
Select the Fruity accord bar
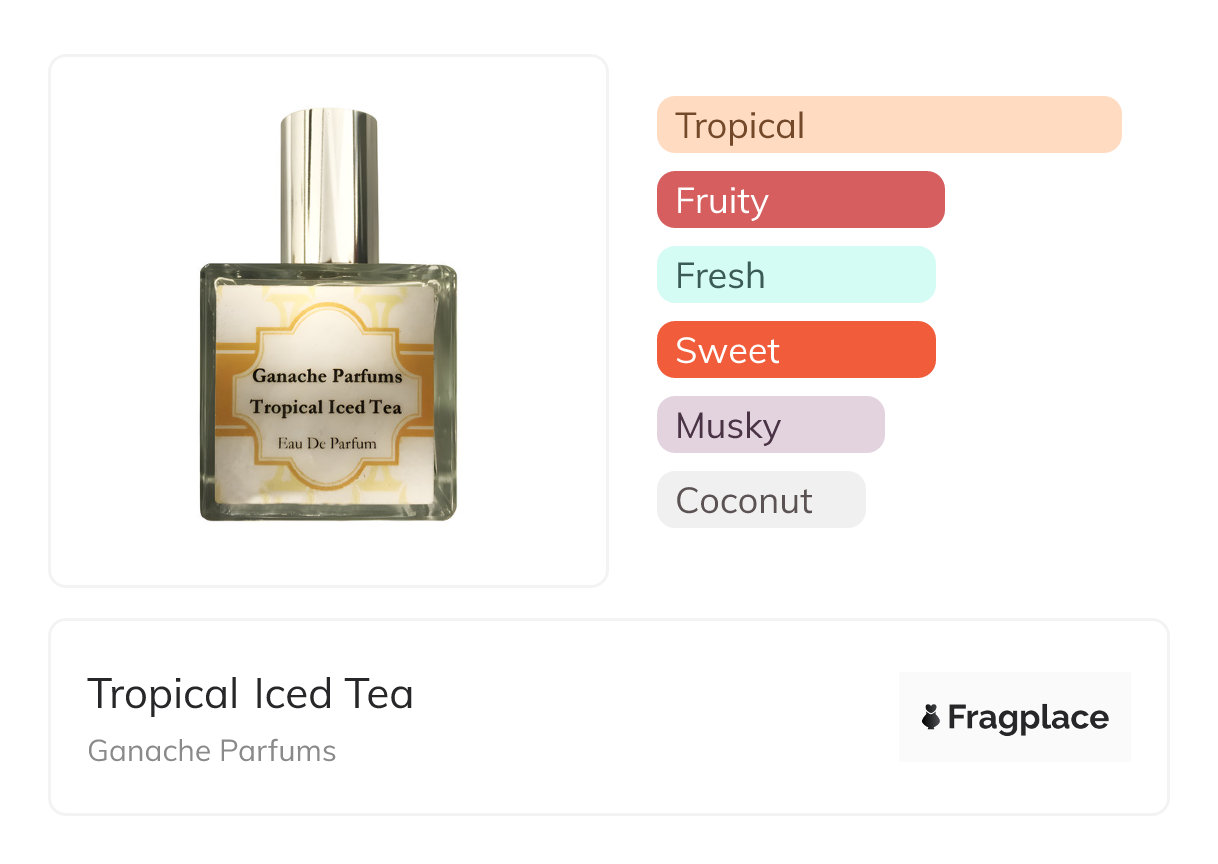click(x=801, y=200)
